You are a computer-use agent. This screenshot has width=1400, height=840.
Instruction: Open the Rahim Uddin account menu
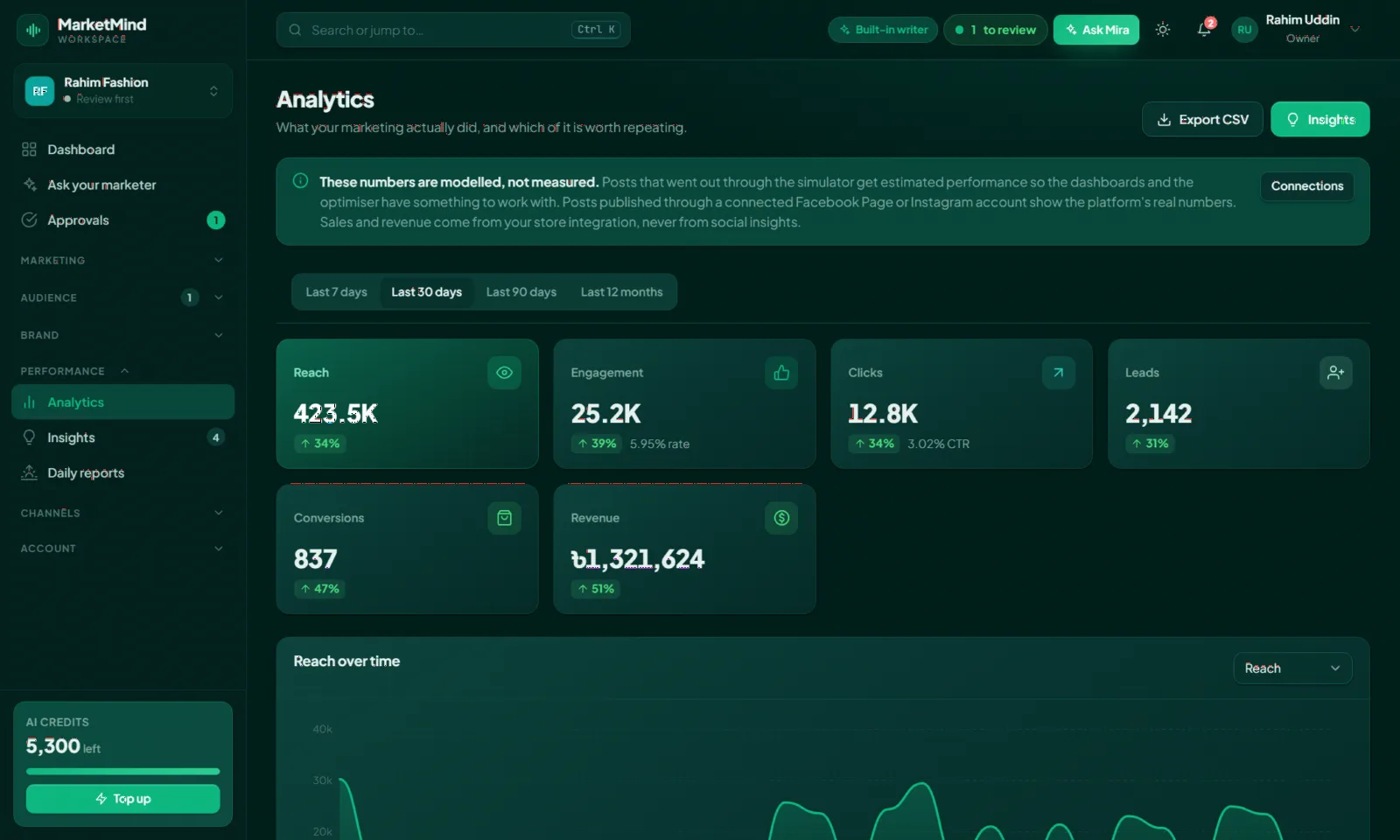pos(1298,30)
